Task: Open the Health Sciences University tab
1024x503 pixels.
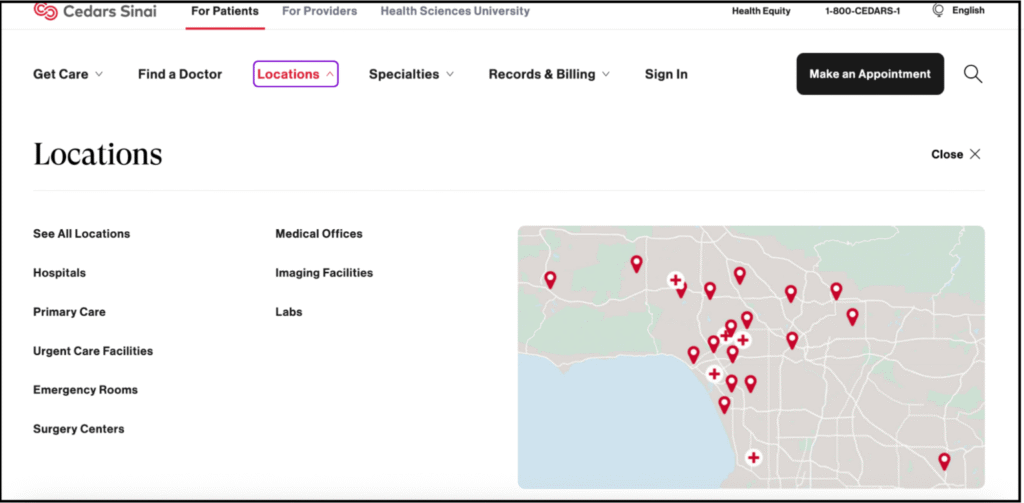Action: click(x=455, y=11)
